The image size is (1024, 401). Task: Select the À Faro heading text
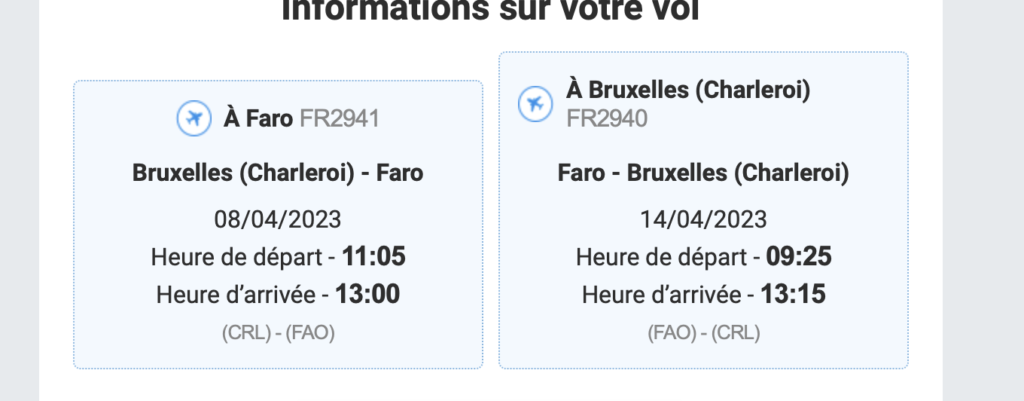(258, 119)
